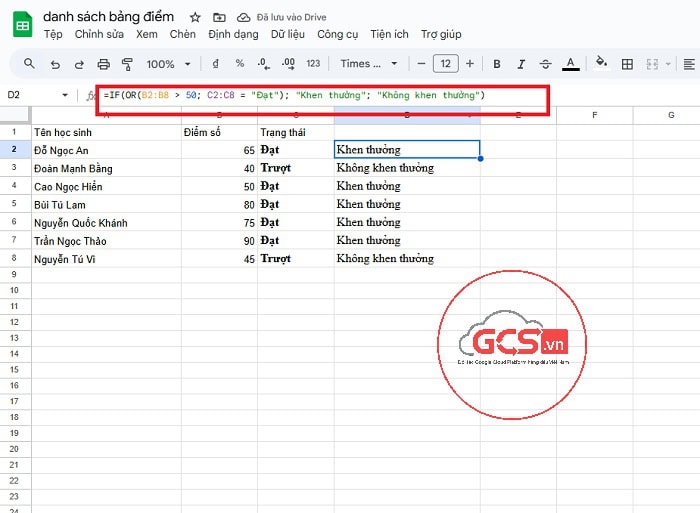
Task: Open the fill color picker
Action: pyautogui.click(x=601, y=64)
